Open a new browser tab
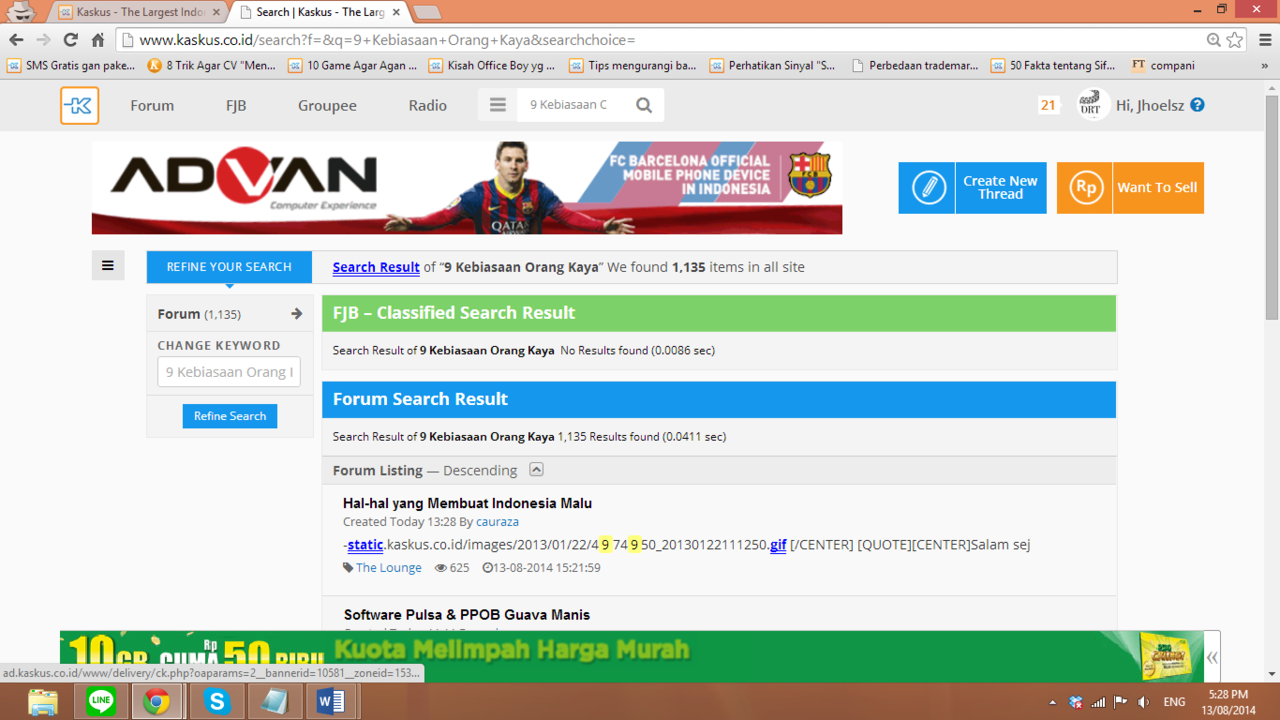Viewport: 1280px width, 720px height. (427, 12)
